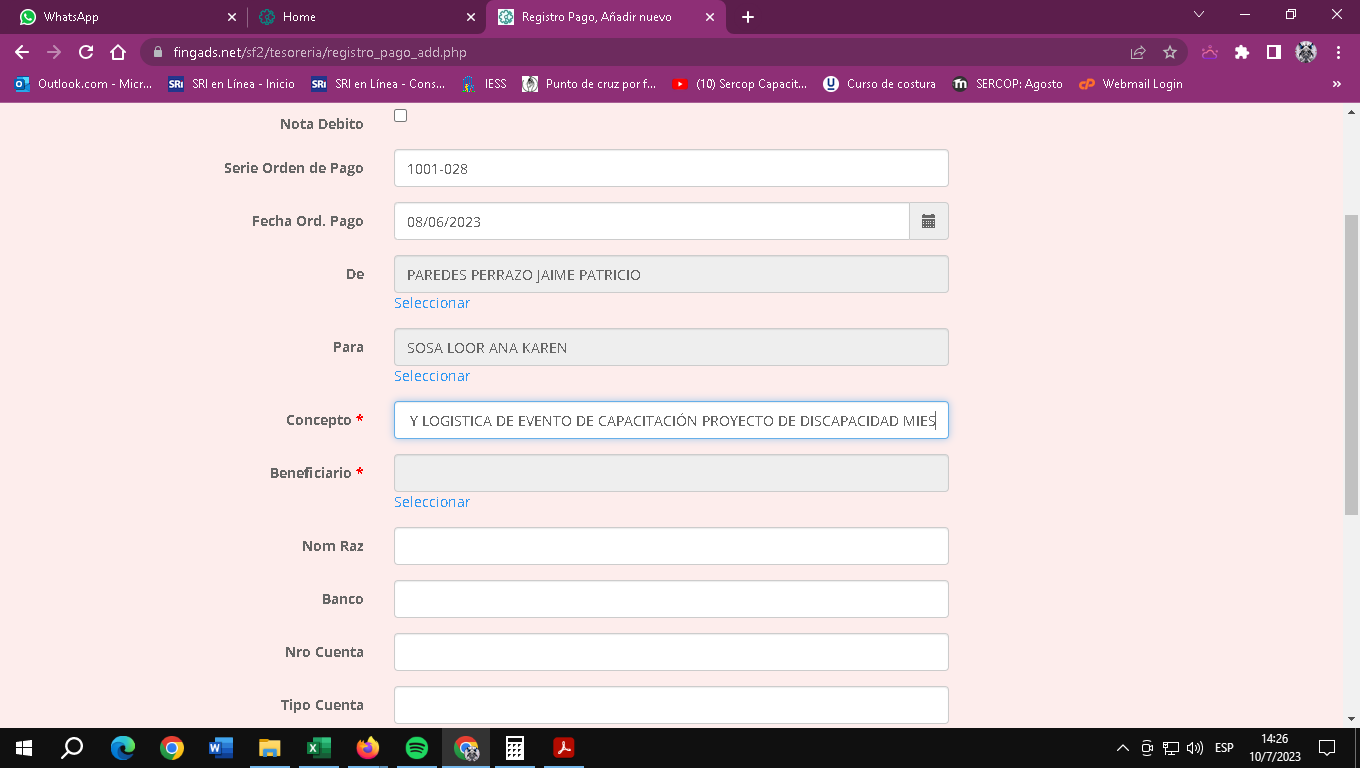Viewport: 1360px width, 768px height.
Task: Launch Excel from the taskbar
Action: 319,748
